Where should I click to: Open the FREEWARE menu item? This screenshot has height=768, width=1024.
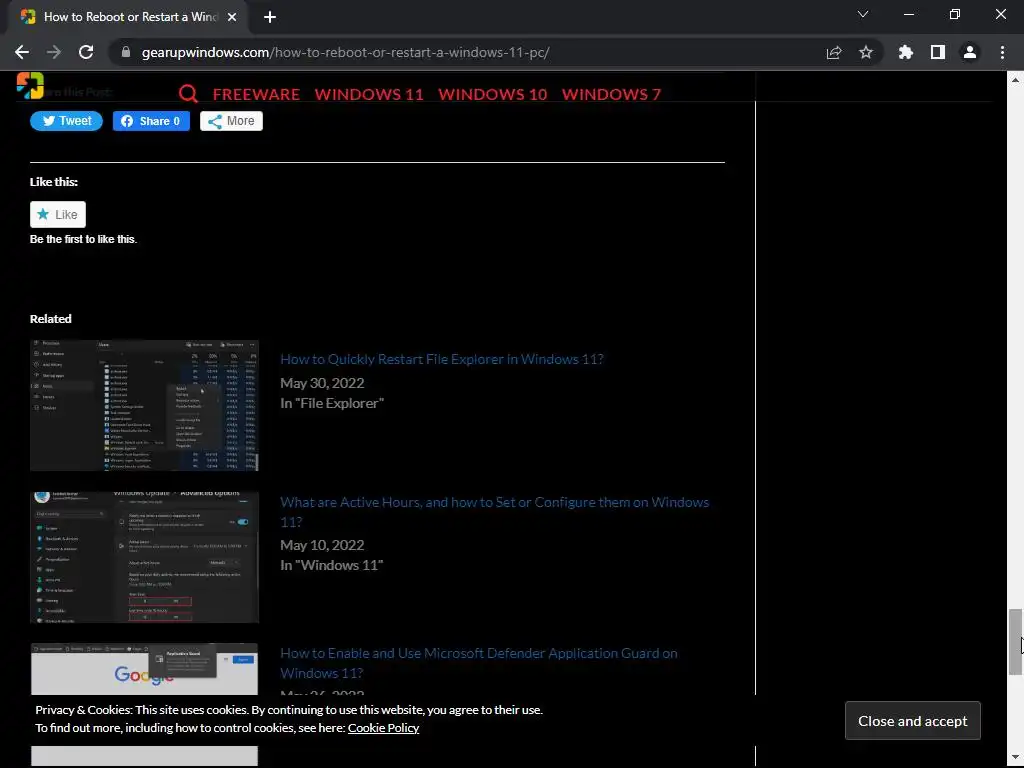256,94
